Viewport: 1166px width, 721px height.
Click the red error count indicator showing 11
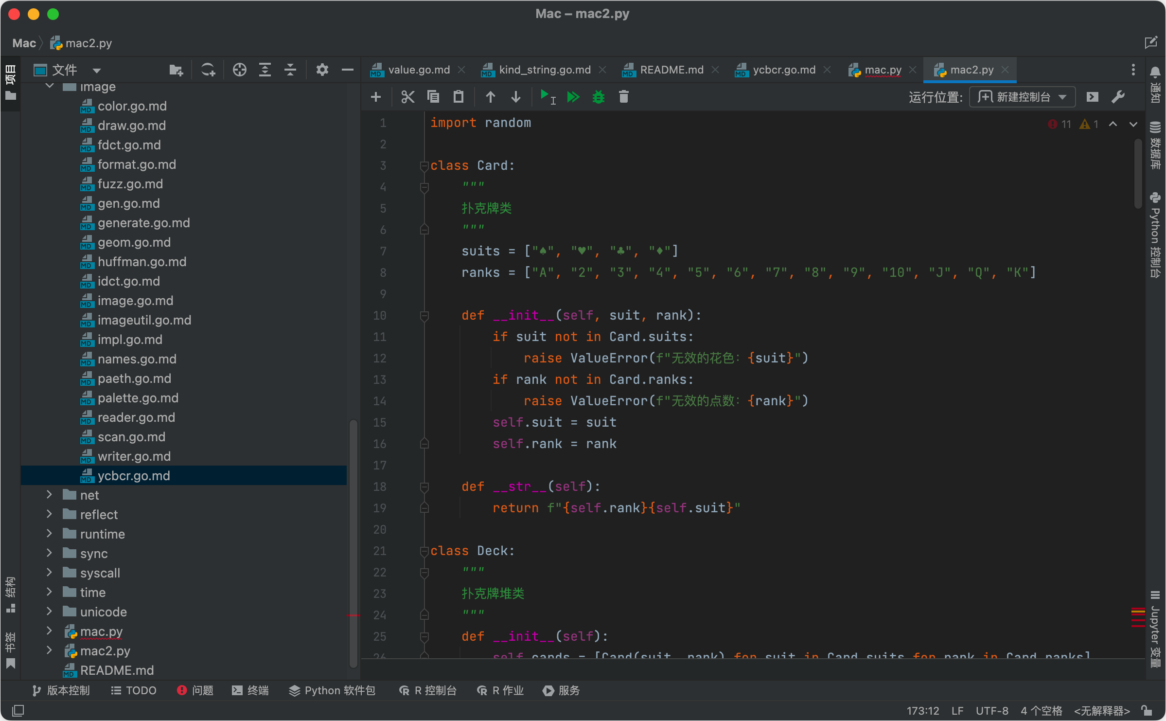pyautogui.click(x=1060, y=124)
